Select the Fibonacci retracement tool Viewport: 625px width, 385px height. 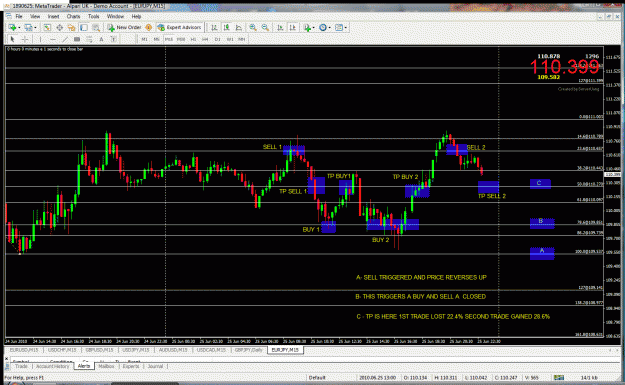tap(89, 39)
